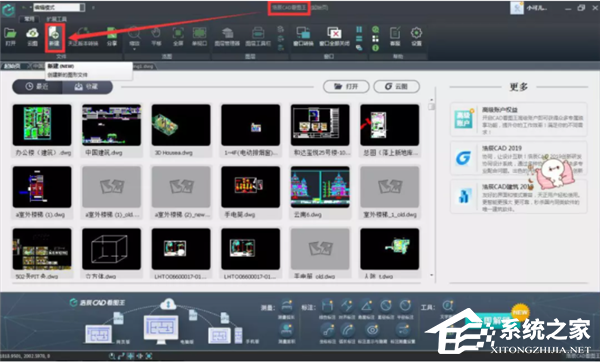
Task: Expand the 编辑模式 mode combo box
Action: (59, 7)
